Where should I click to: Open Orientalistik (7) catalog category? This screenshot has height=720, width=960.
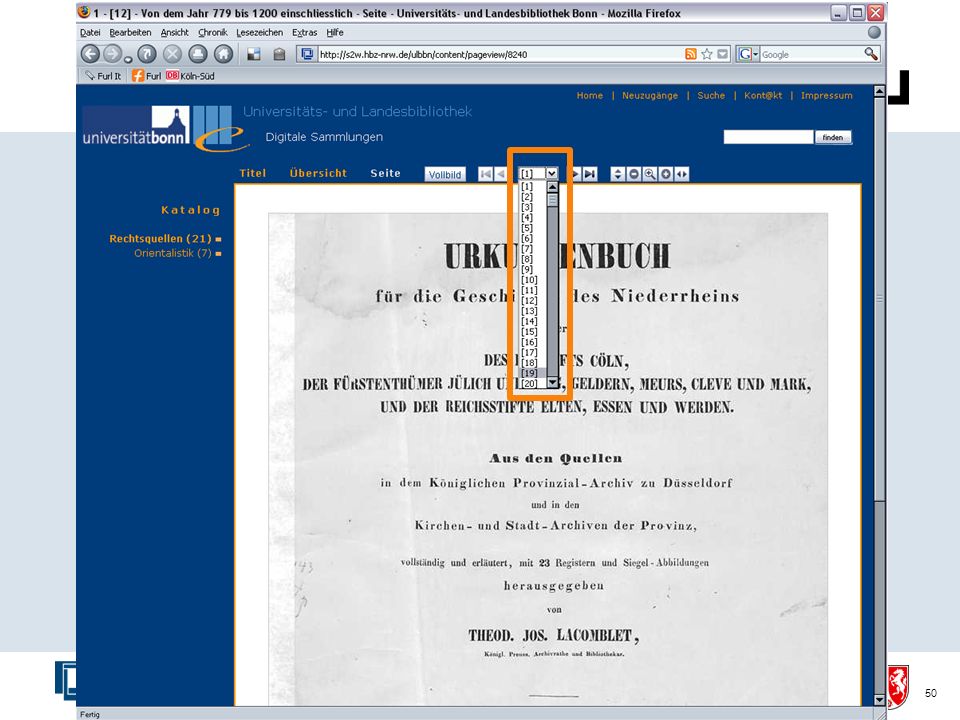point(173,253)
